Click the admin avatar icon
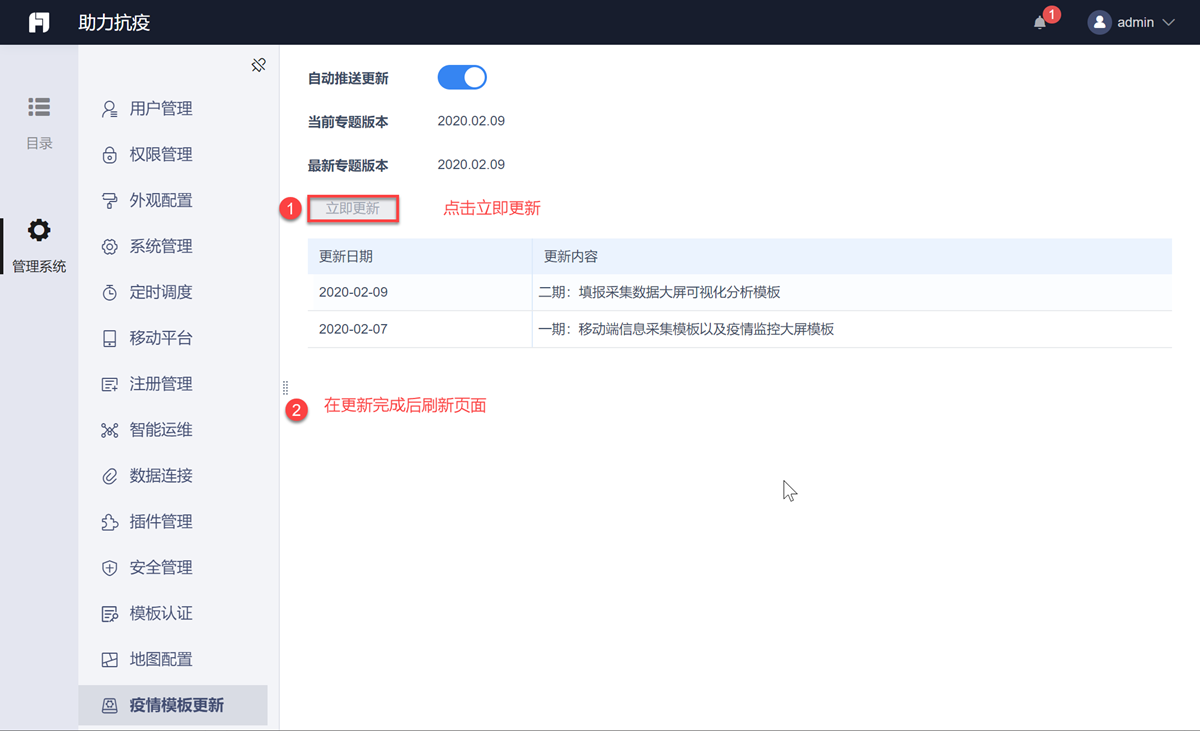Viewport: 1200px width, 731px height. 1100,22
